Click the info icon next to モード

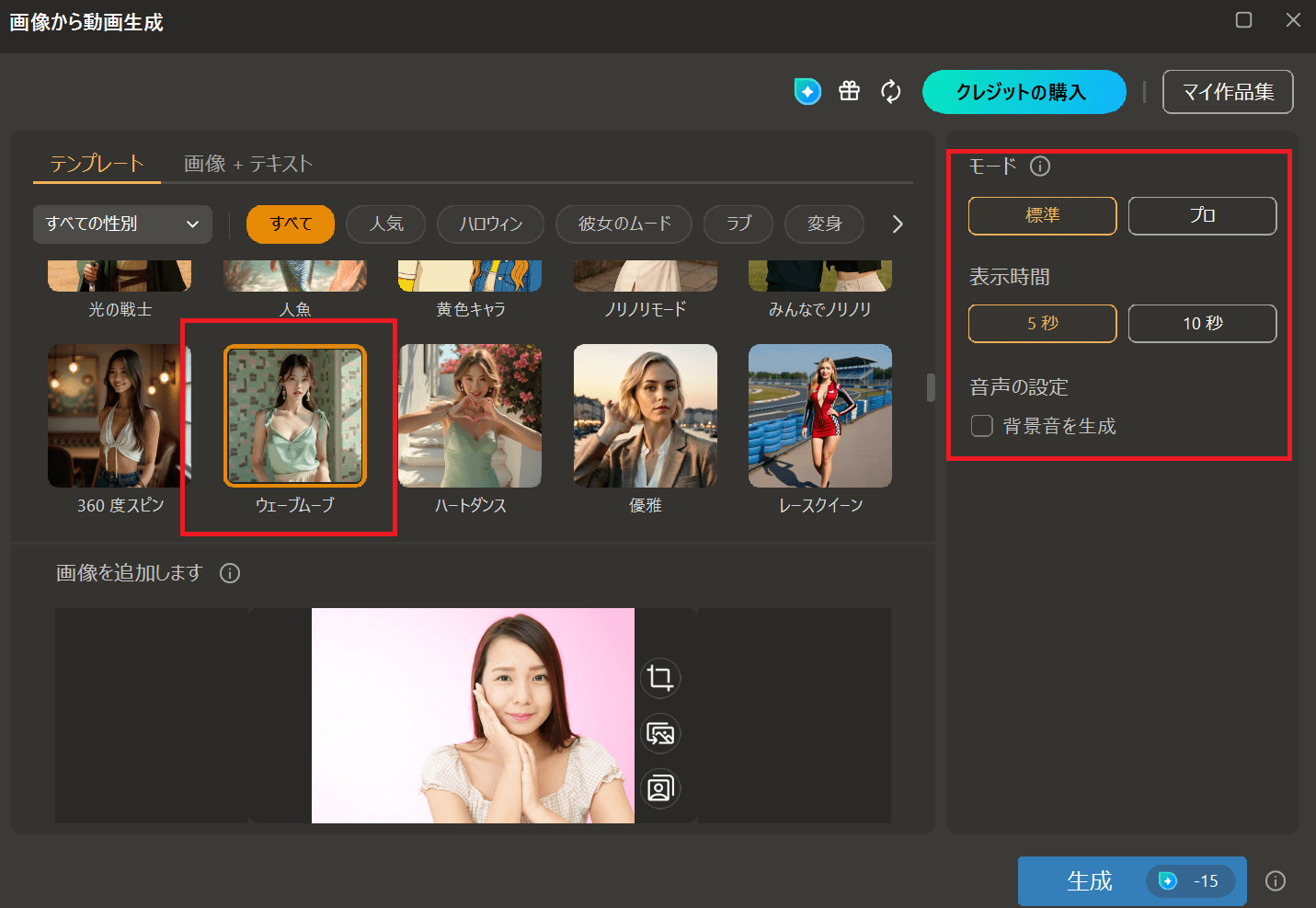point(1040,167)
